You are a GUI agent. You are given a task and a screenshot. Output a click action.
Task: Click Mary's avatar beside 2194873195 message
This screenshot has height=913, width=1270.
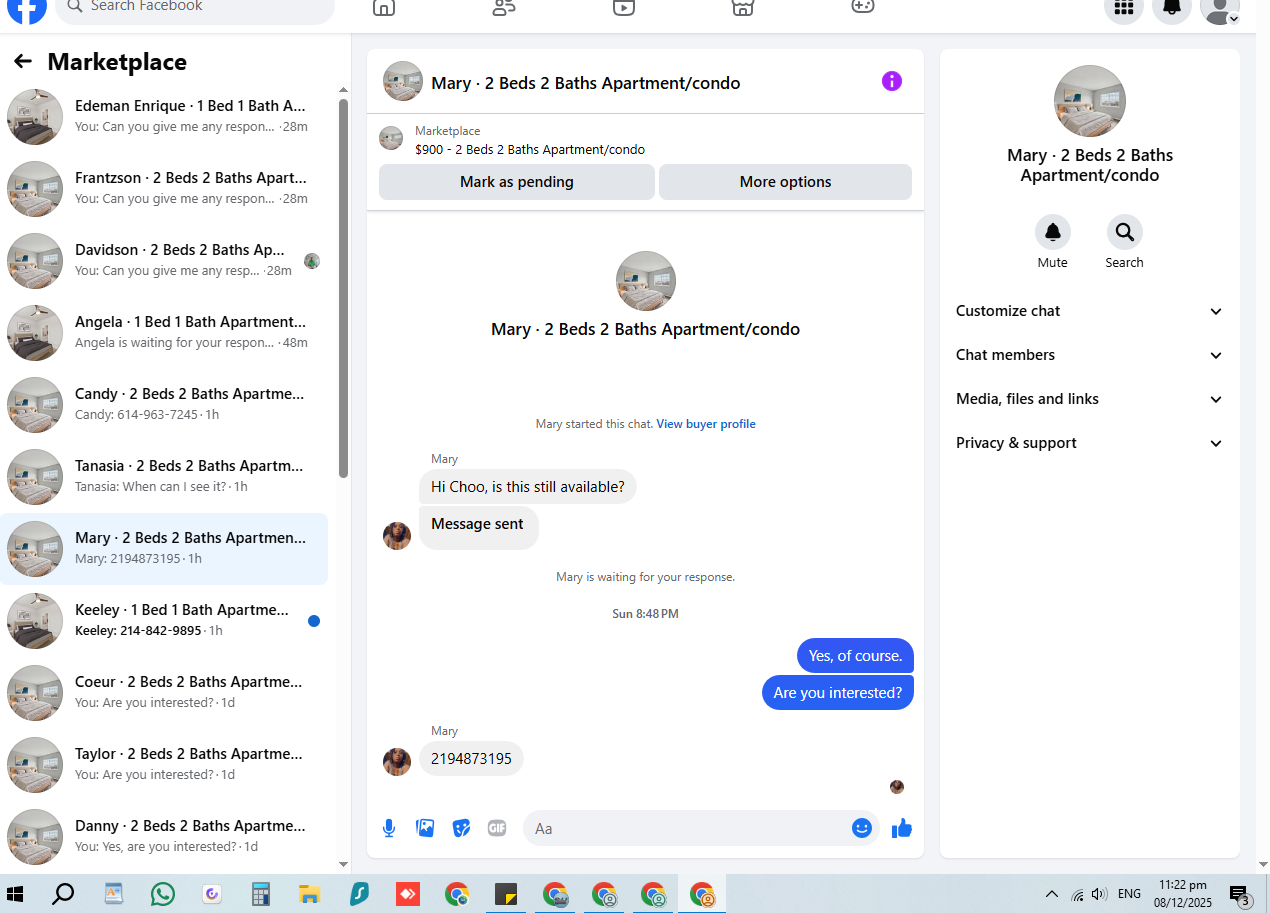[x=397, y=762]
